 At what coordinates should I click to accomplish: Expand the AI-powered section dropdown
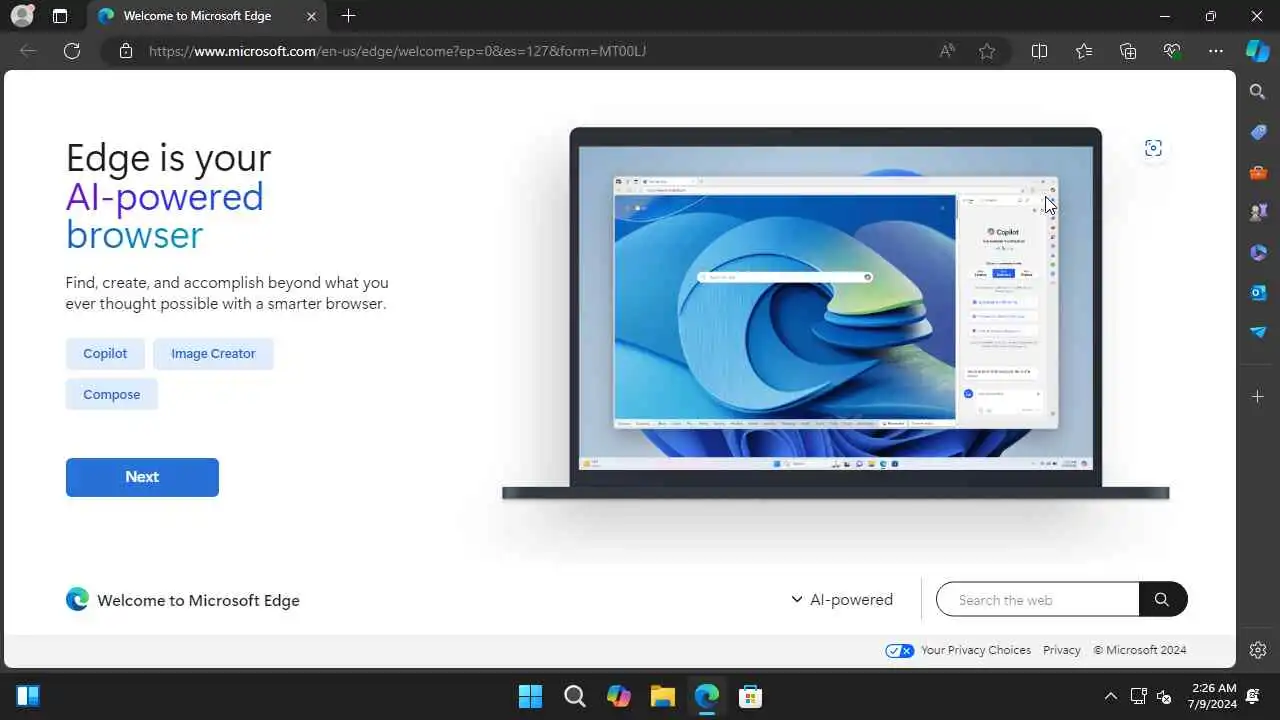842,600
